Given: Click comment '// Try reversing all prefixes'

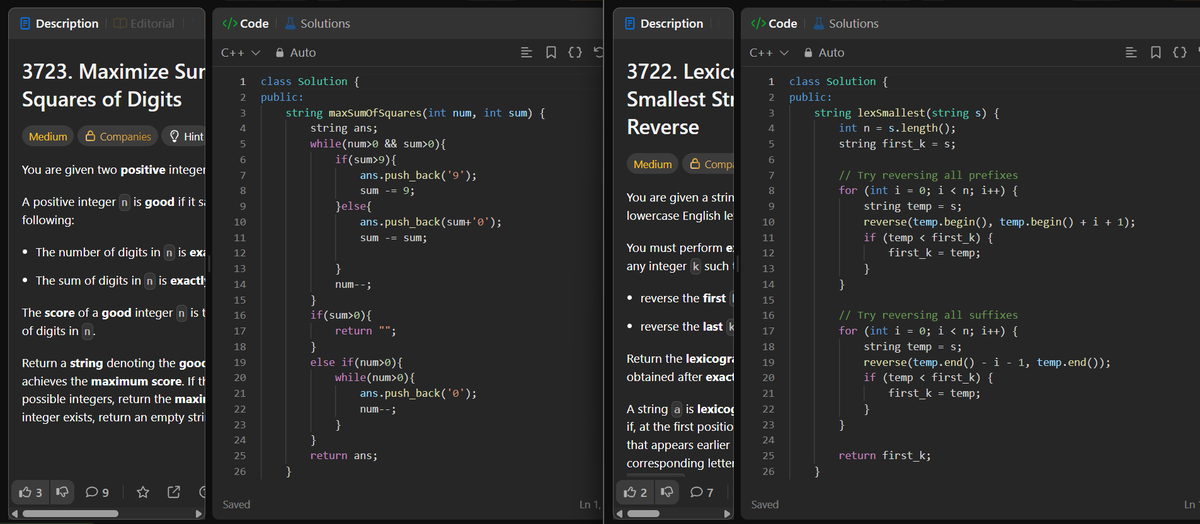Looking at the screenshot, I should pos(927,175).
